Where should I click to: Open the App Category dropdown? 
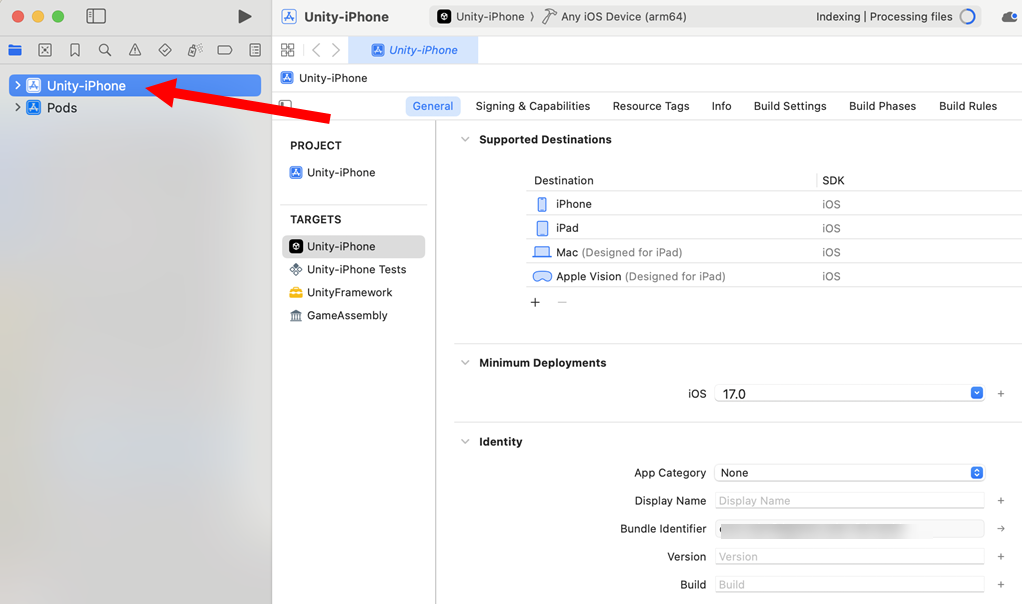(849, 473)
